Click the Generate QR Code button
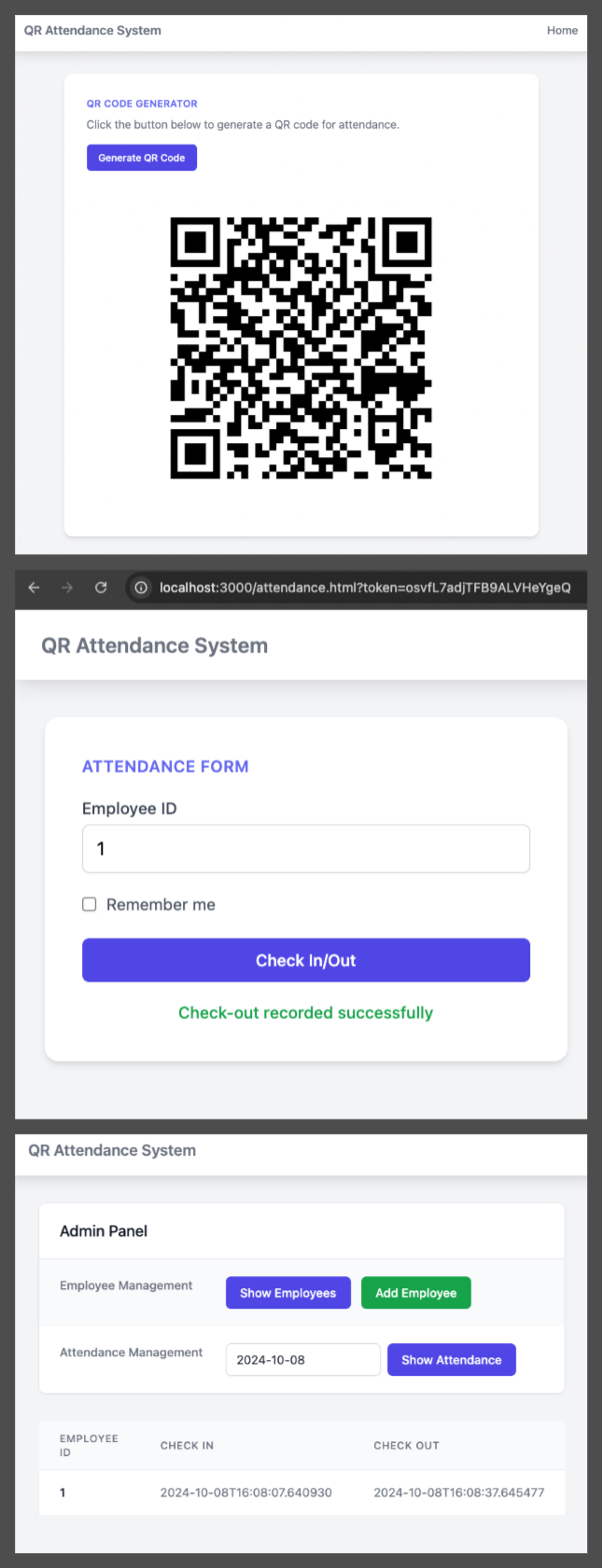This screenshot has width=602, height=1568. pos(142,158)
